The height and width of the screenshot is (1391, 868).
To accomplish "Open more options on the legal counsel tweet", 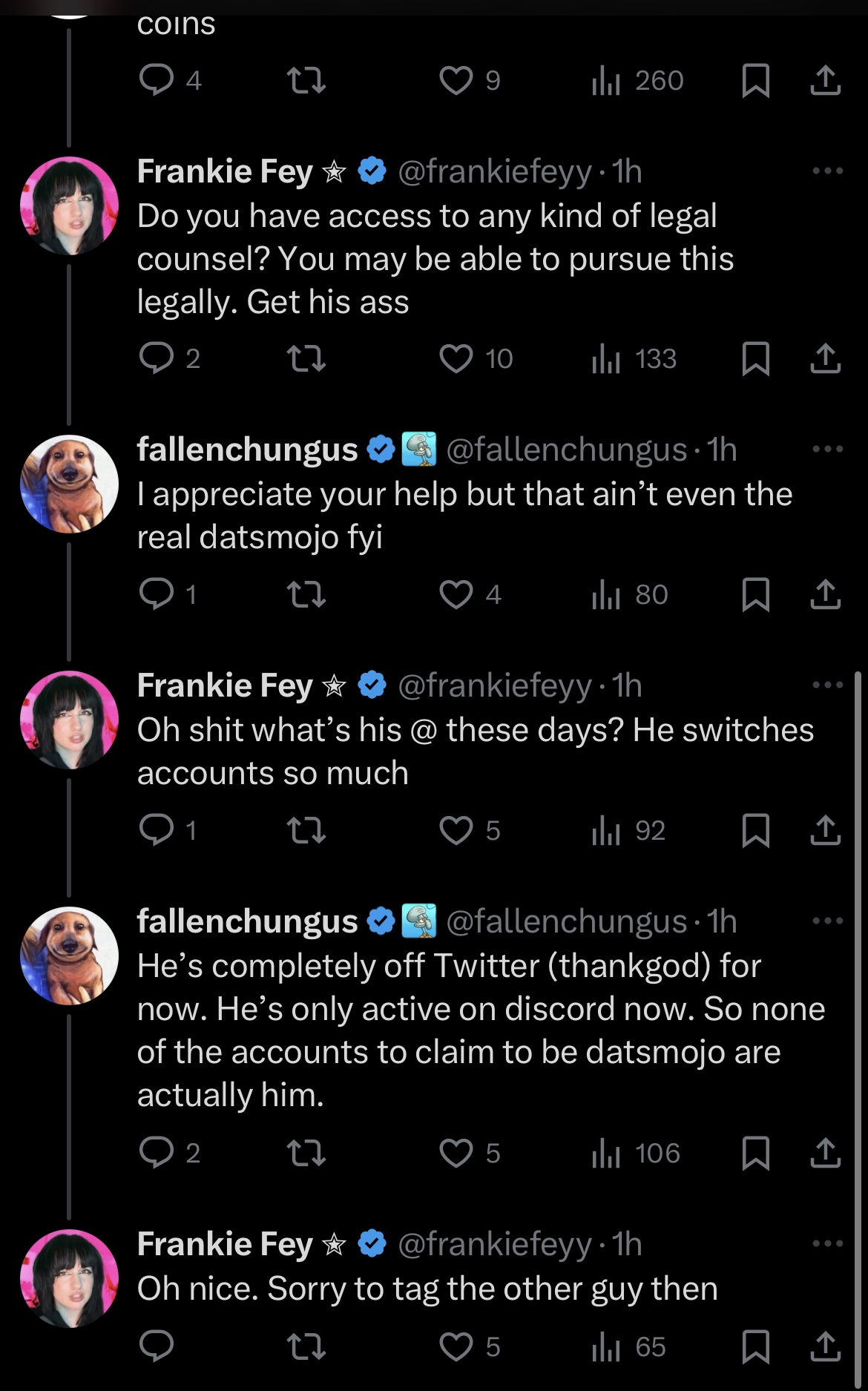I will [x=827, y=171].
